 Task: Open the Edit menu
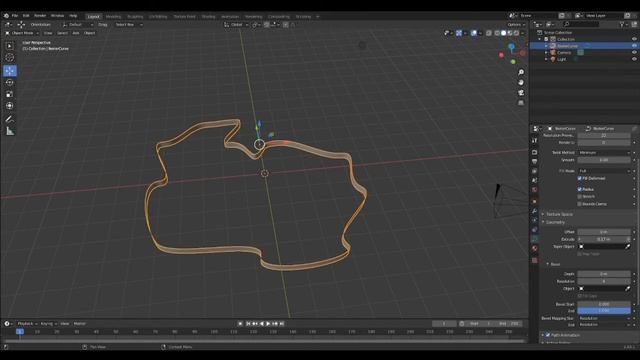[26, 16]
